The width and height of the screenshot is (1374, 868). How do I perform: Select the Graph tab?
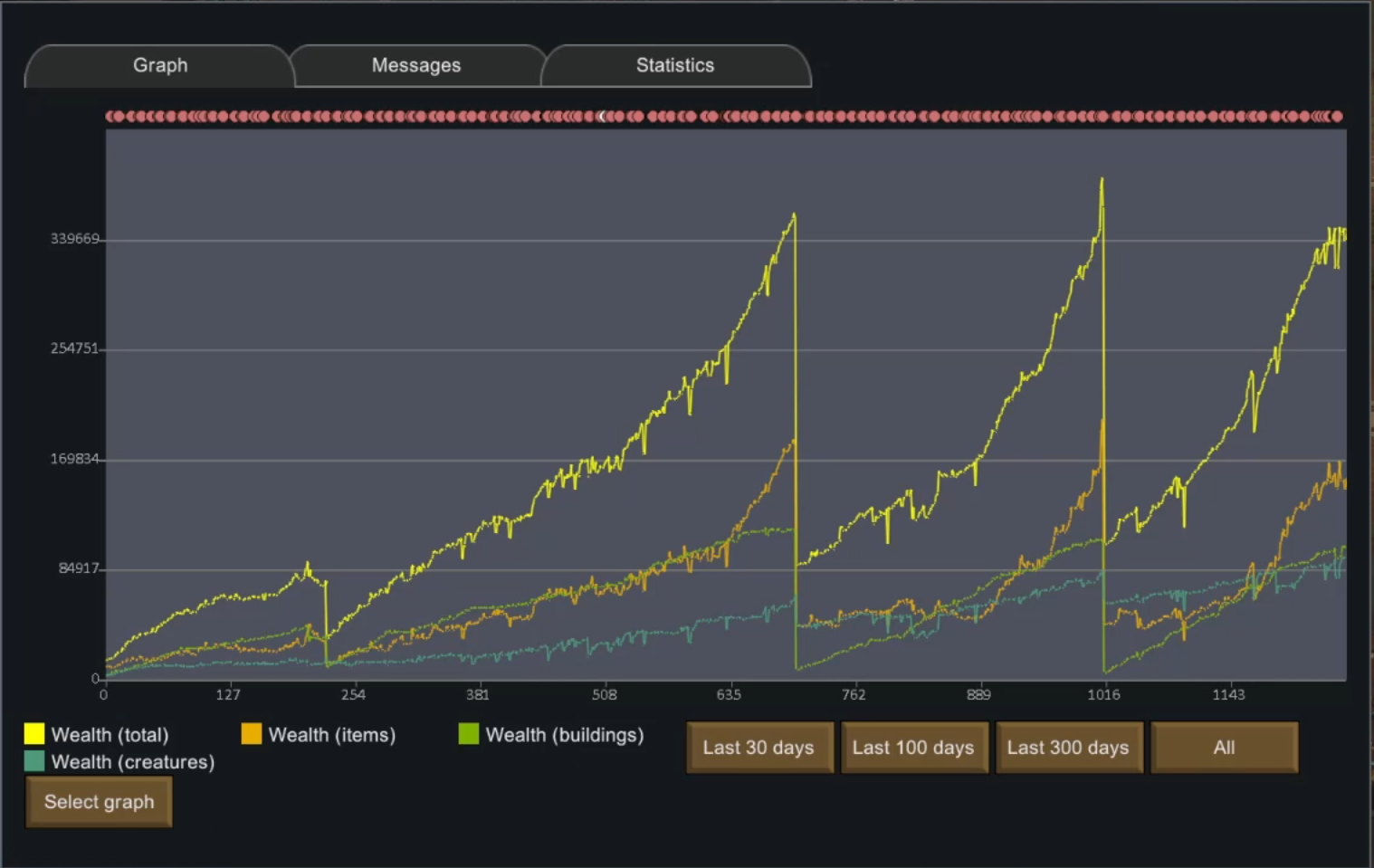pyautogui.click(x=160, y=66)
